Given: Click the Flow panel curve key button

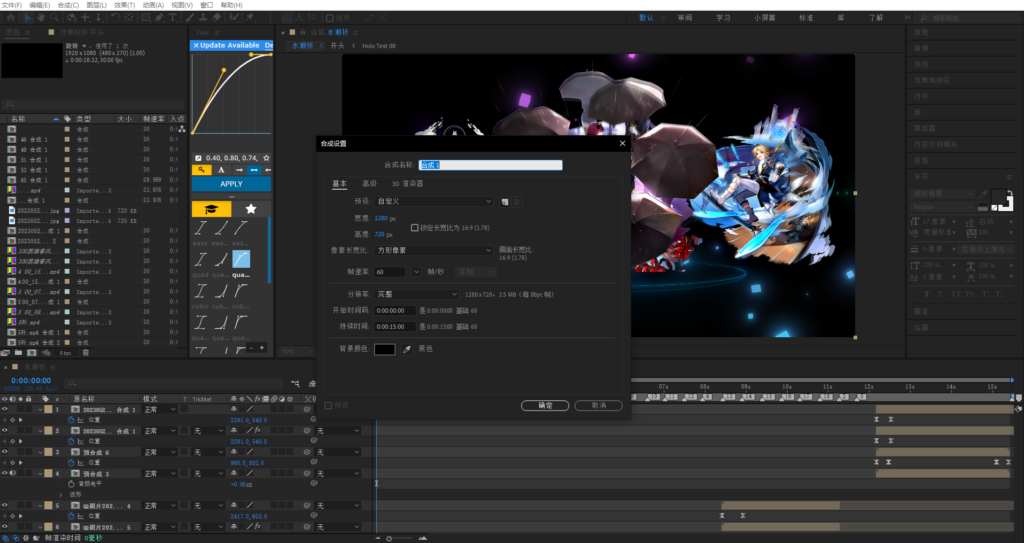Looking at the screenshot, I should click(201, 170).
